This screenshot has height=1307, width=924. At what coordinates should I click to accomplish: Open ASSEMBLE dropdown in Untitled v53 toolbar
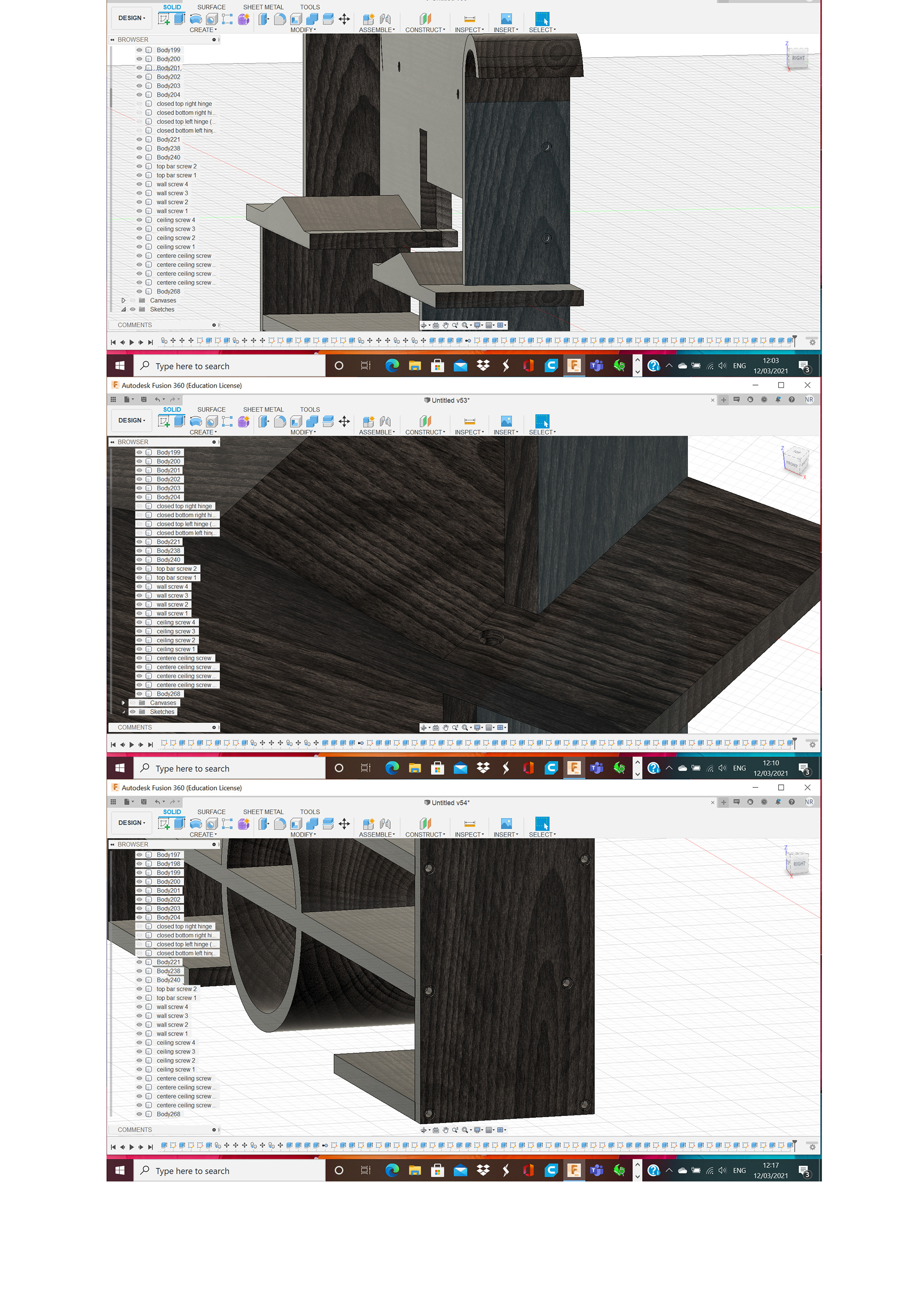pyautogui.click(x=376, y=433)
